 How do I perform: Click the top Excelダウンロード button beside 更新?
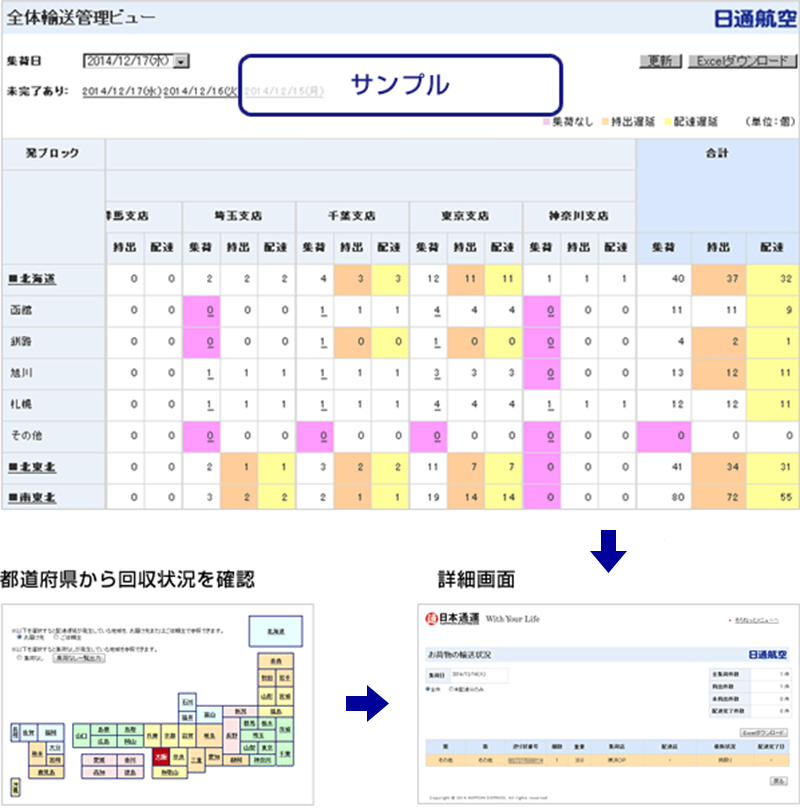[742, 61]
